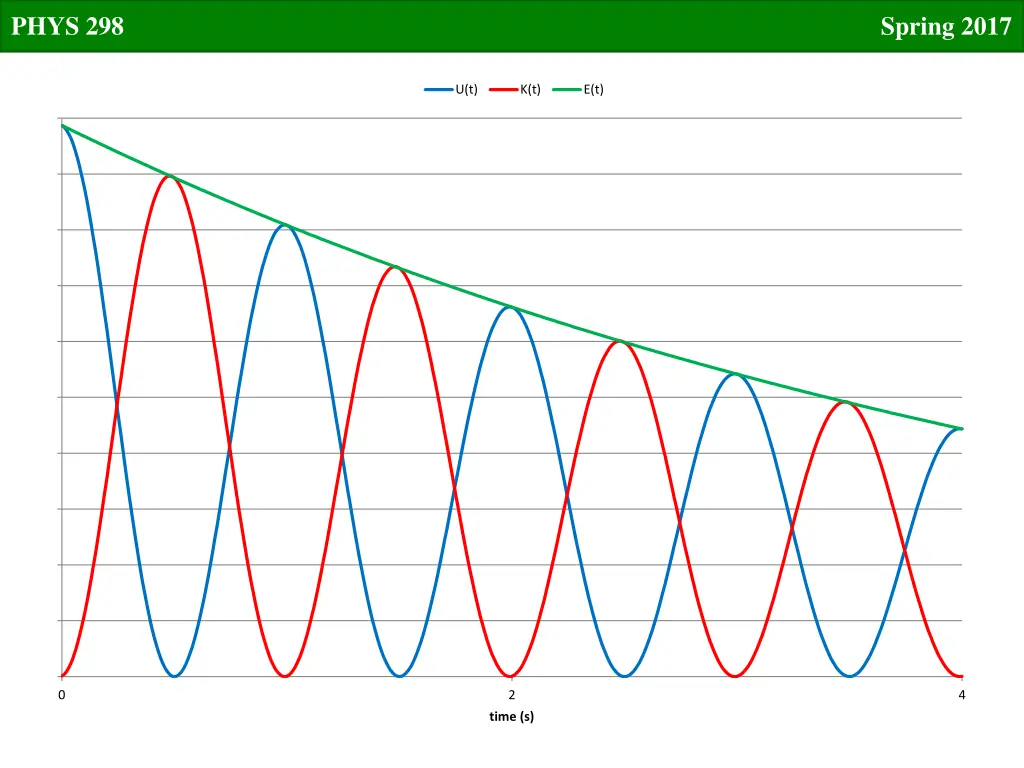Viewport: 1024px width, 768px height.
Task: Click the x-axis label 4
Action: [961, 695]
